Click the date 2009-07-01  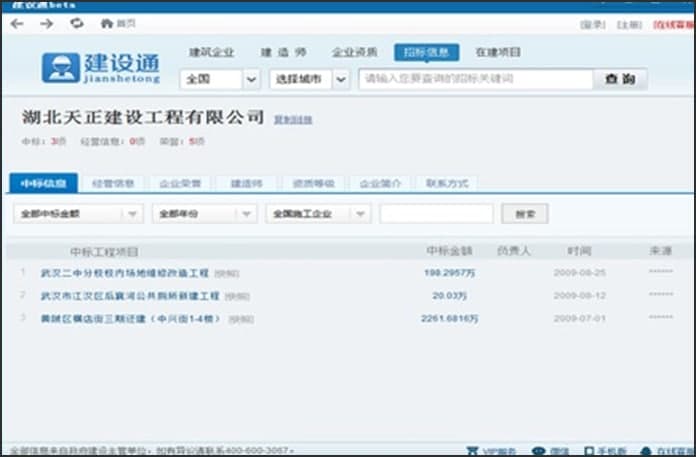tap(580, 319)
